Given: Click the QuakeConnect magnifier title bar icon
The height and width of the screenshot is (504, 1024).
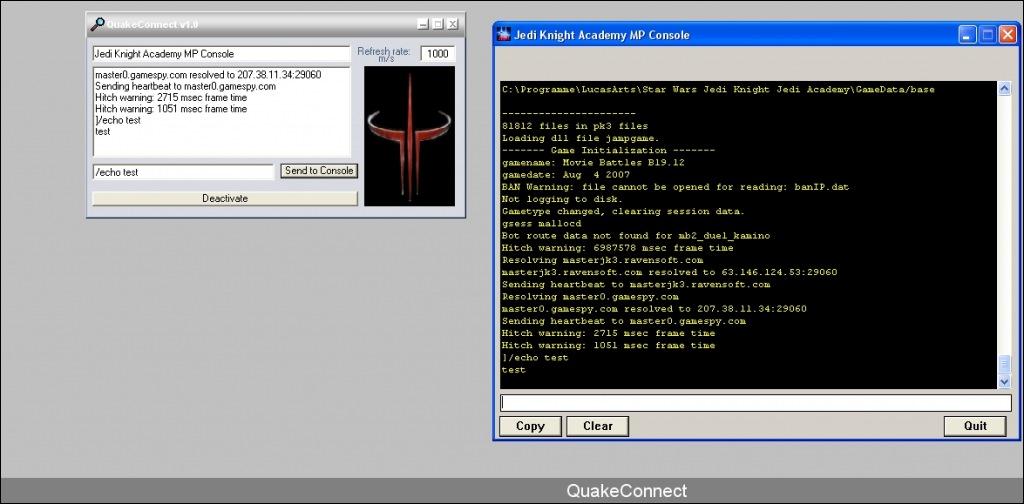Looking at the screenshot, I should pos(97,24).
